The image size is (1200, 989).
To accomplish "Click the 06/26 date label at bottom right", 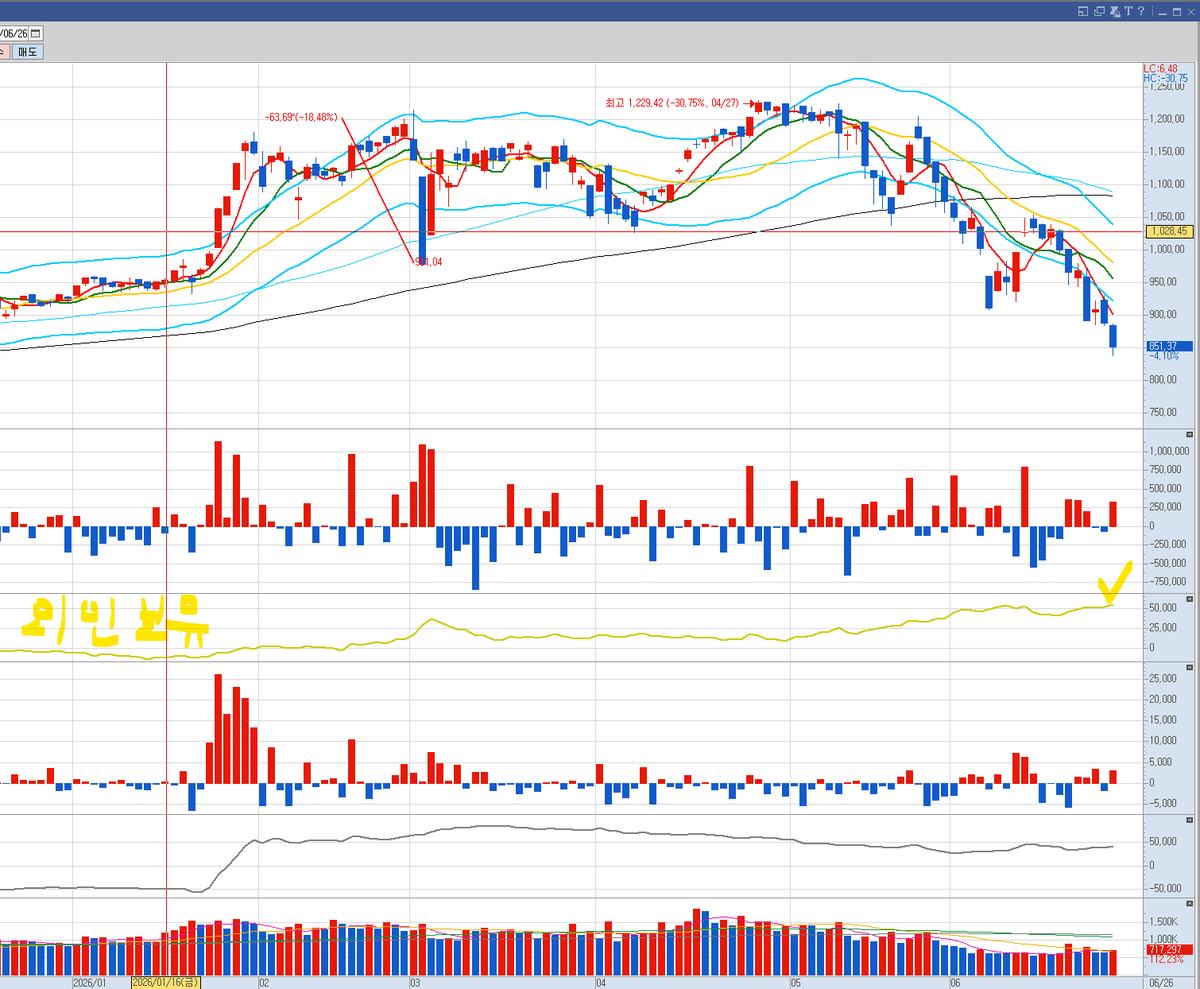I will [1162, 983].
